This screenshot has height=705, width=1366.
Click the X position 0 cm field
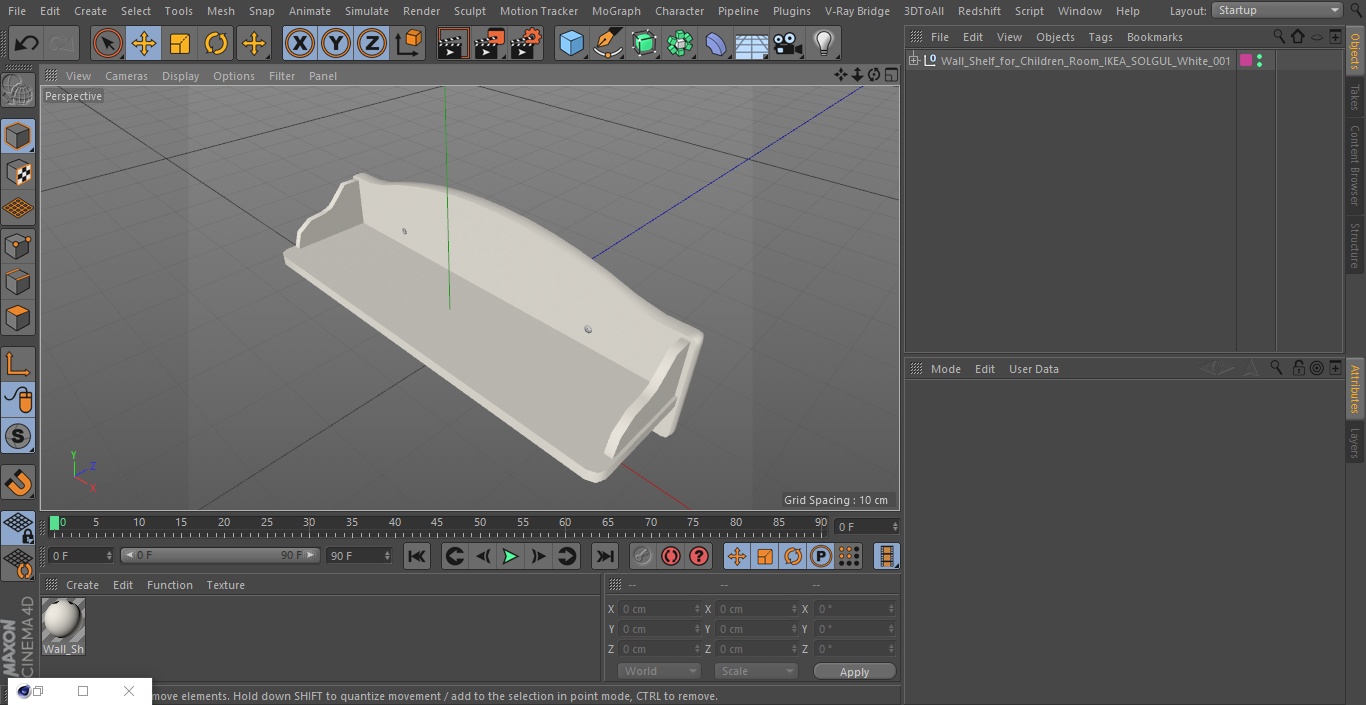(x=660, y=609)
